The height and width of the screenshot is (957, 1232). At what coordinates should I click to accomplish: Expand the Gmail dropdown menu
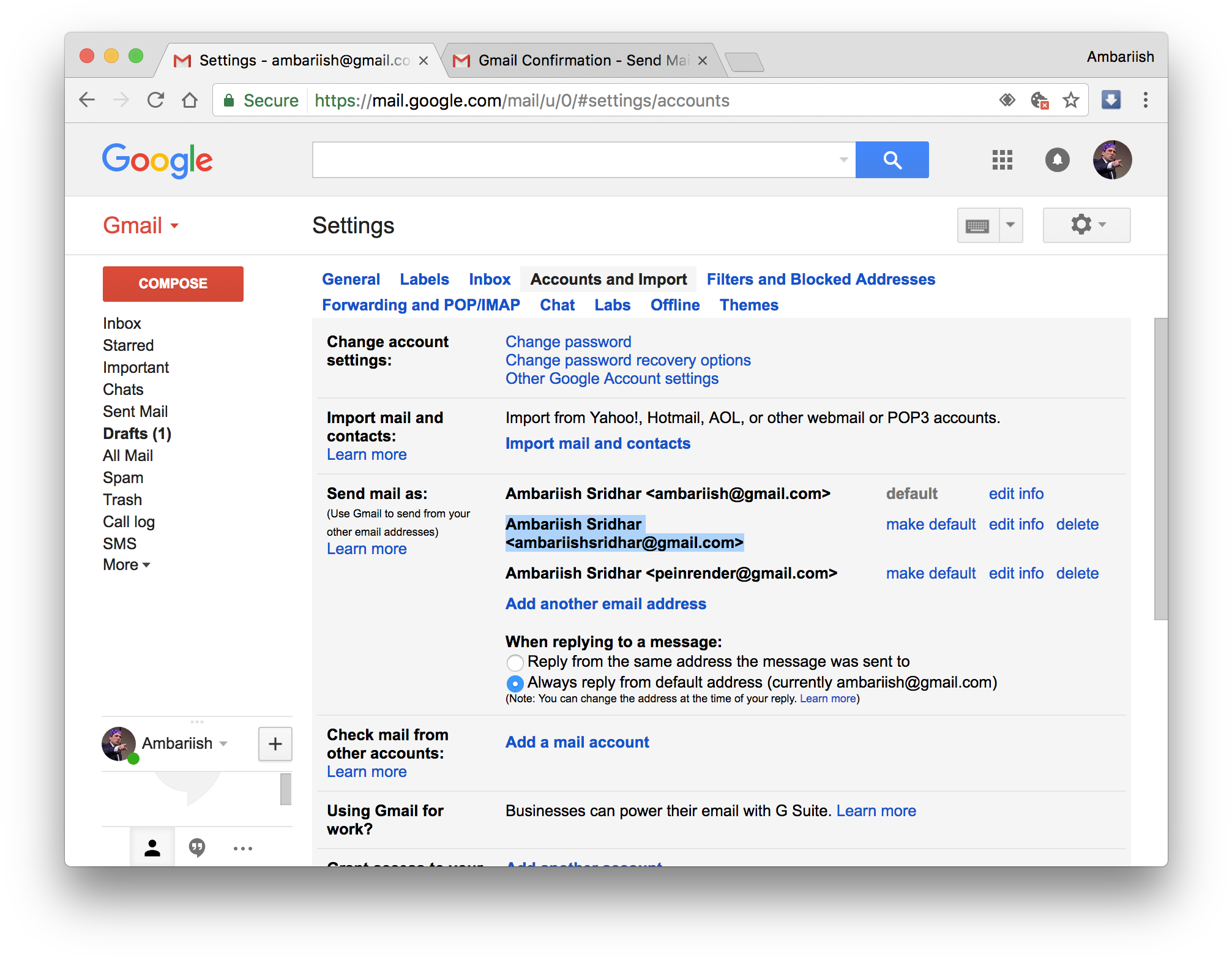click(x=141, y=225)
